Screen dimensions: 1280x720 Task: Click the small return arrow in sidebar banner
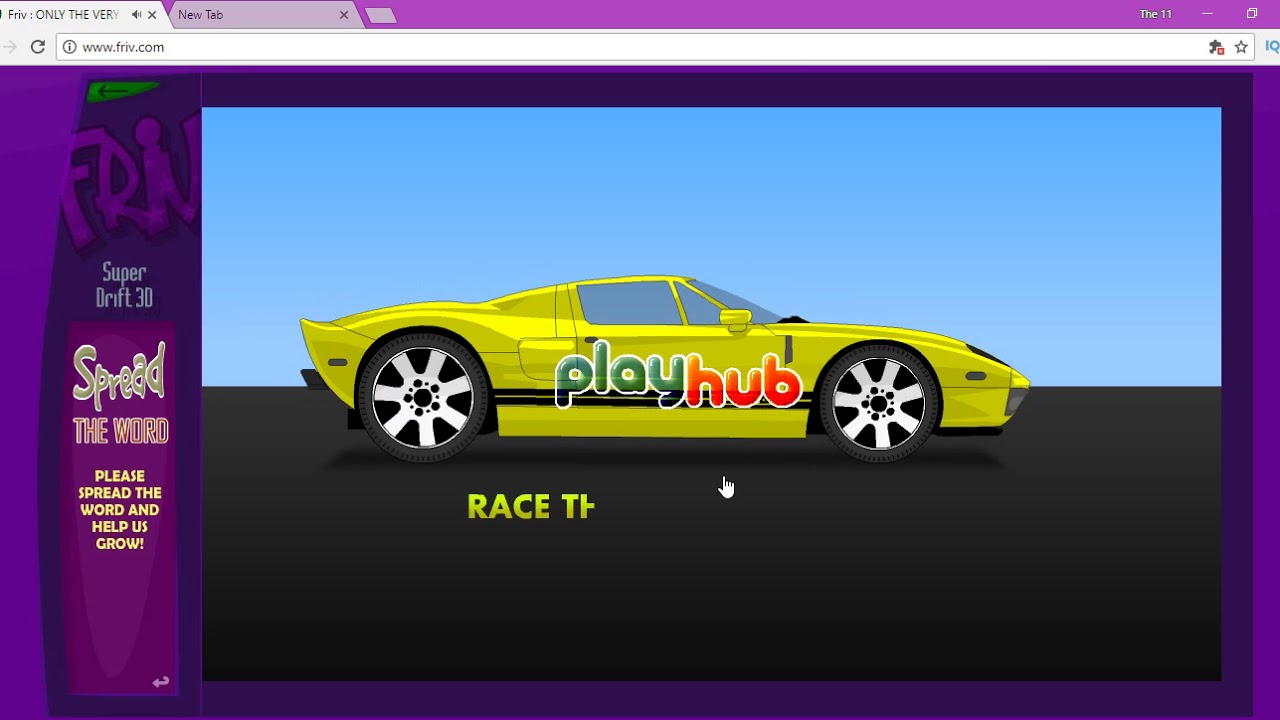coord(161,682)
